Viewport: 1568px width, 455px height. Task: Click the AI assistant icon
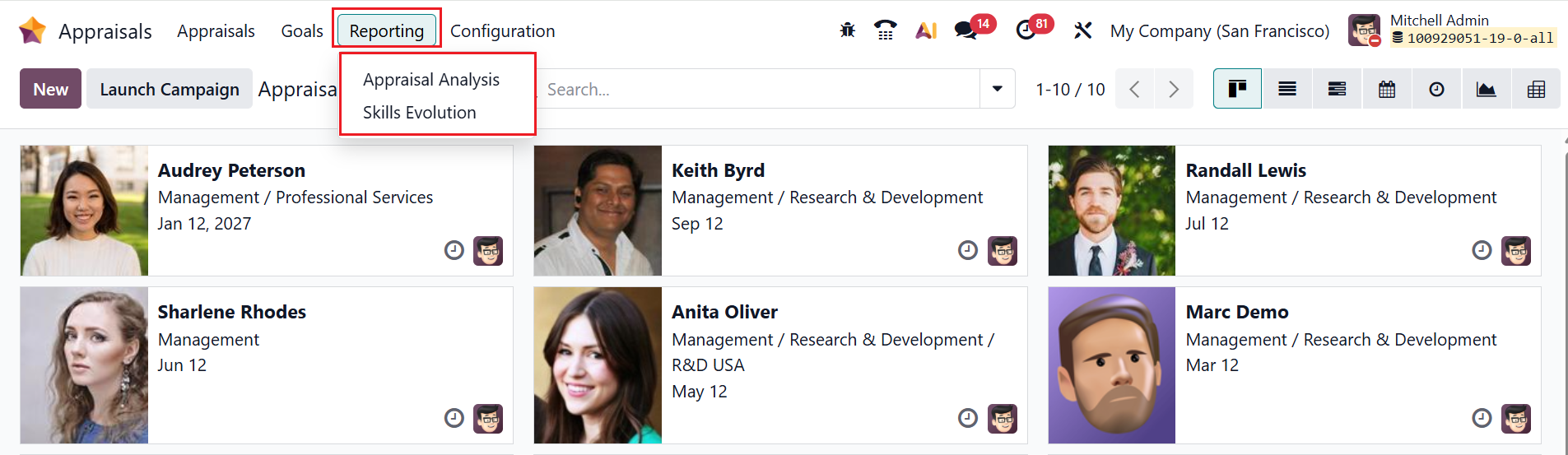(926, 31)
